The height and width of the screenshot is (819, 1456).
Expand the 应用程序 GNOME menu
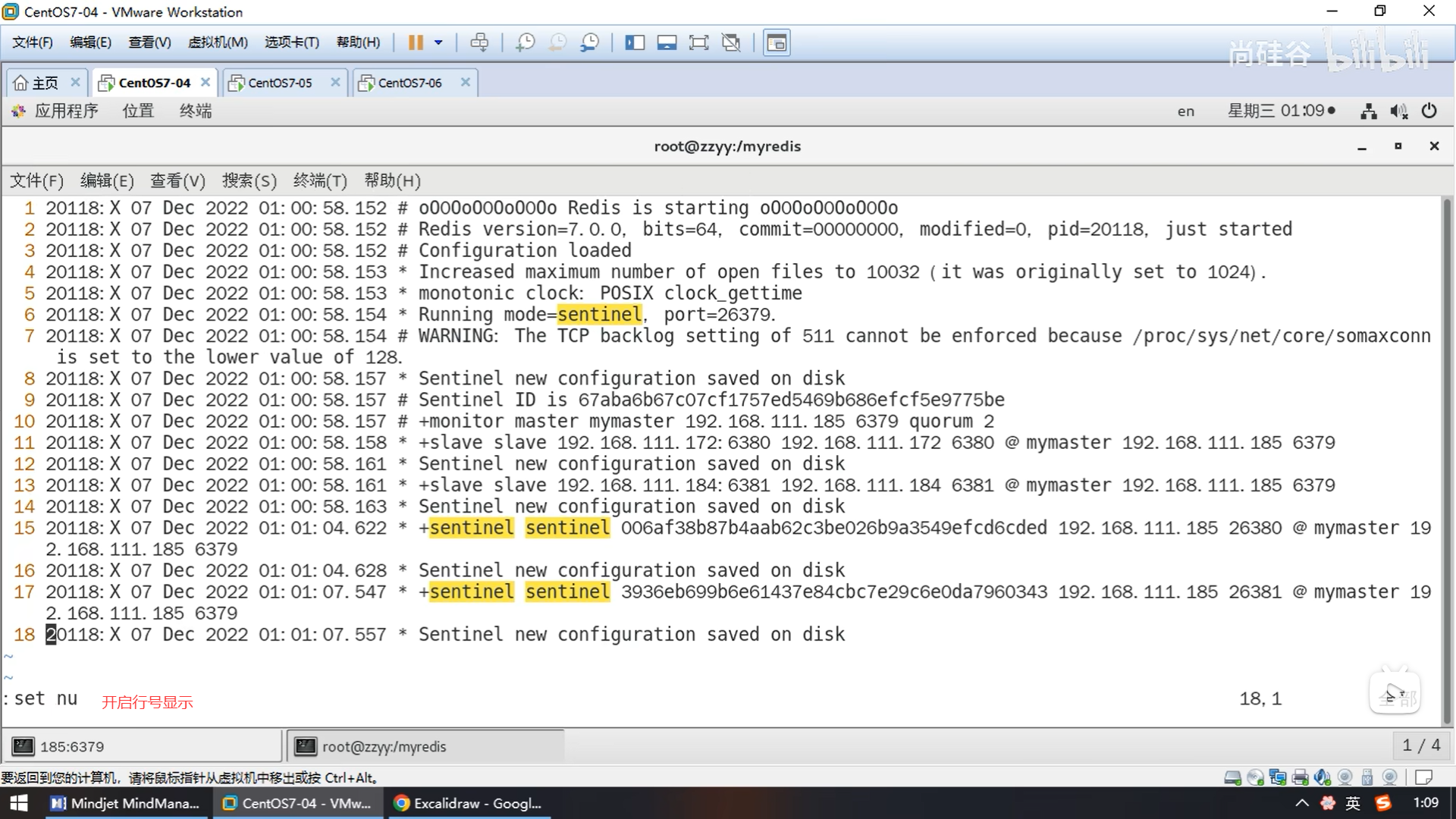[x=66, y=111]
